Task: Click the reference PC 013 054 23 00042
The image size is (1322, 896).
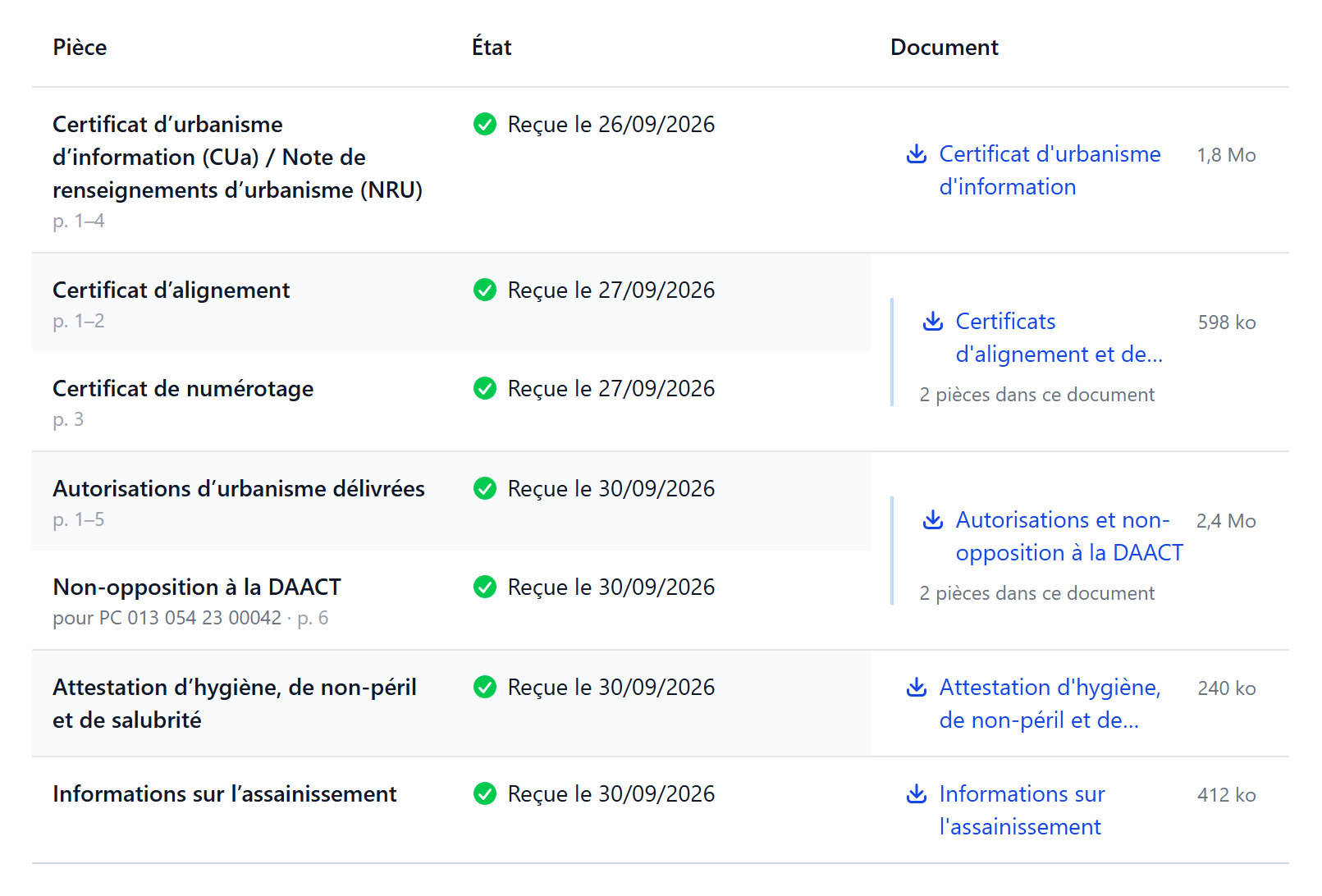Action: click(190, 618)
